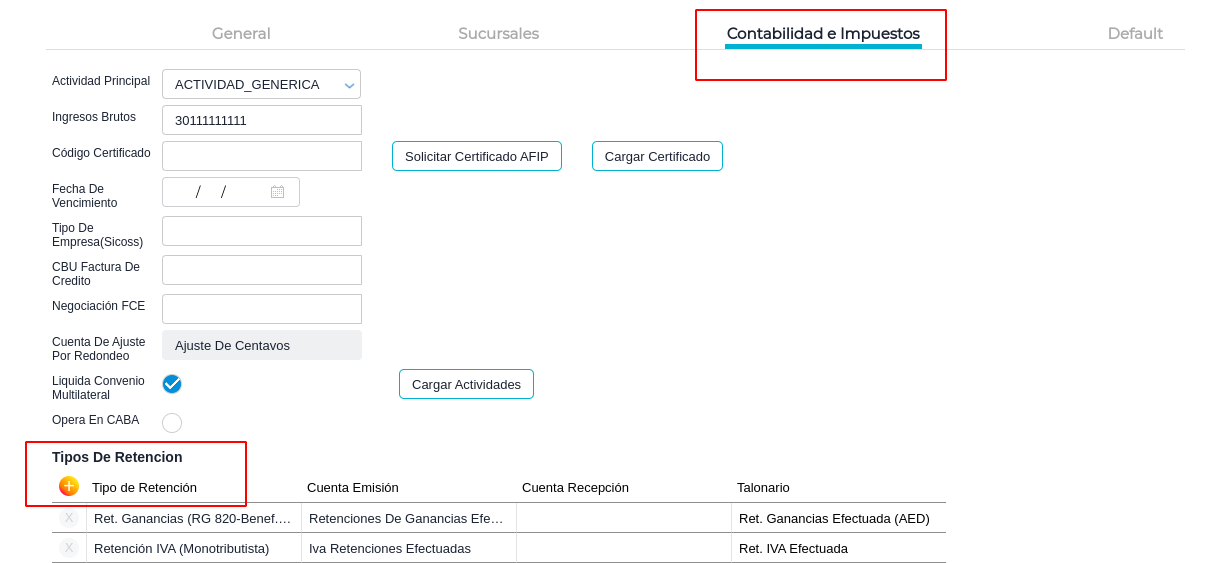Switch to the General tab

tap(241, 34)
